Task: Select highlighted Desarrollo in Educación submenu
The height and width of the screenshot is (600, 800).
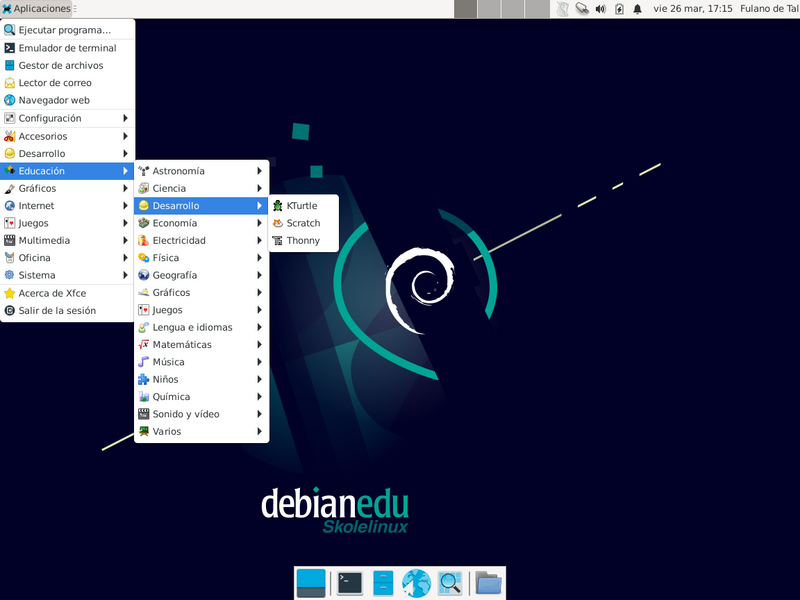Action: [202, 206]
